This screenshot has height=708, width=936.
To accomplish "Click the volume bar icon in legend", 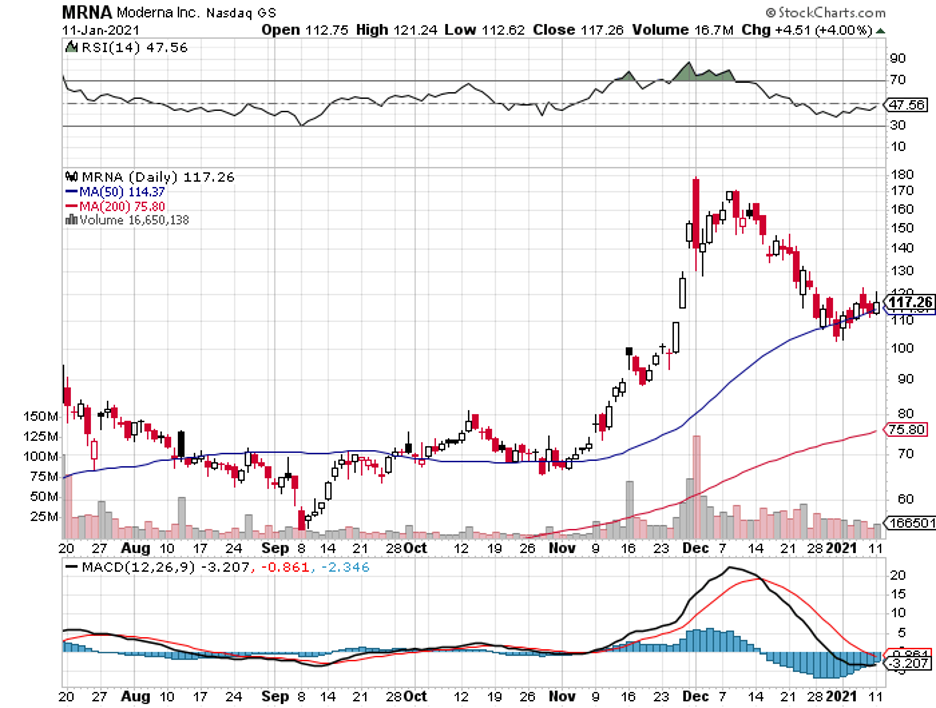I will (71, 220).
